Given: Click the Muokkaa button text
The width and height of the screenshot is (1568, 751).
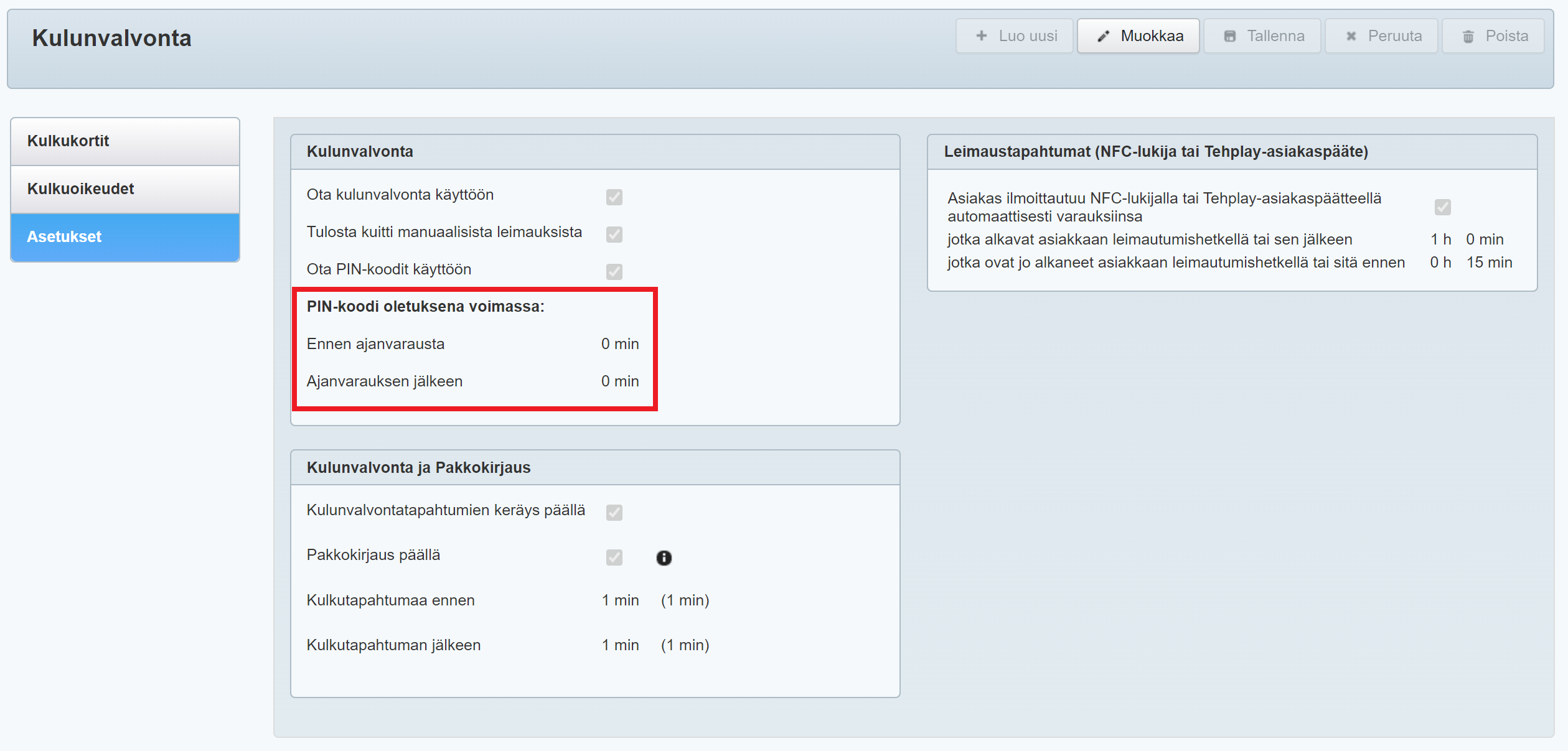Looking at the screenshot, I should pos(1152,36).
